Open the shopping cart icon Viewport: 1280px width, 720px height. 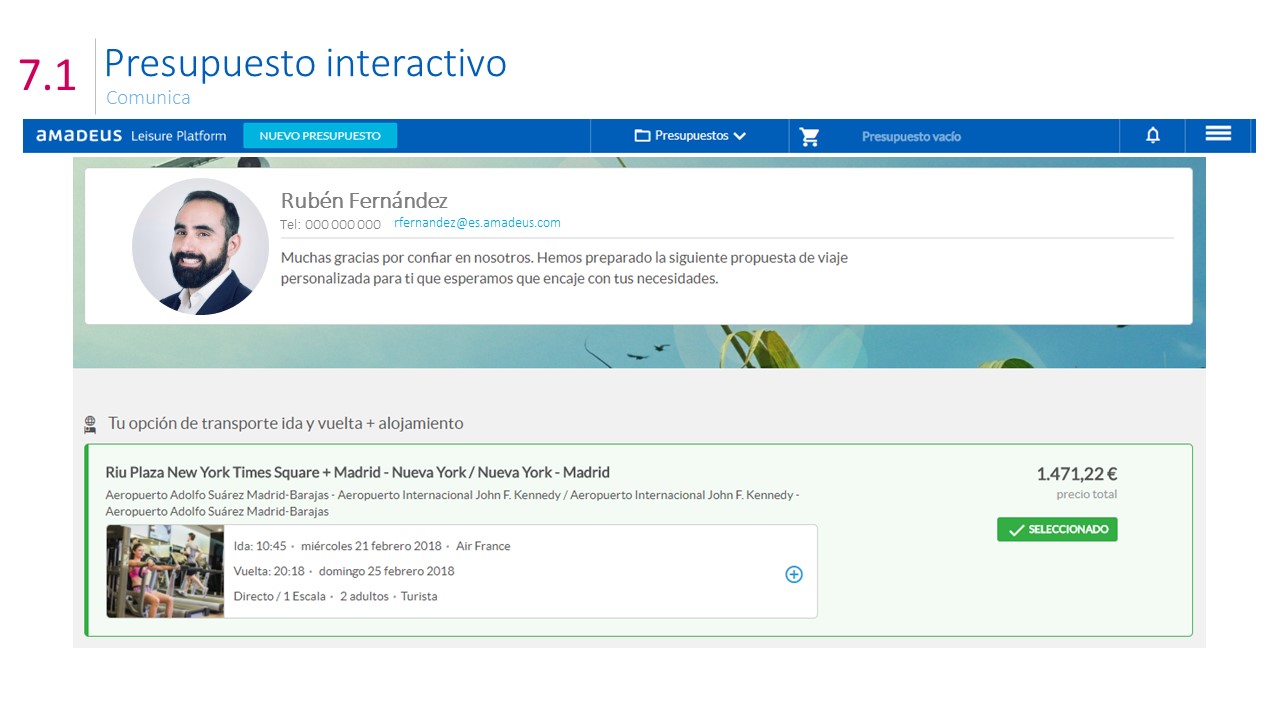(810, 137)
